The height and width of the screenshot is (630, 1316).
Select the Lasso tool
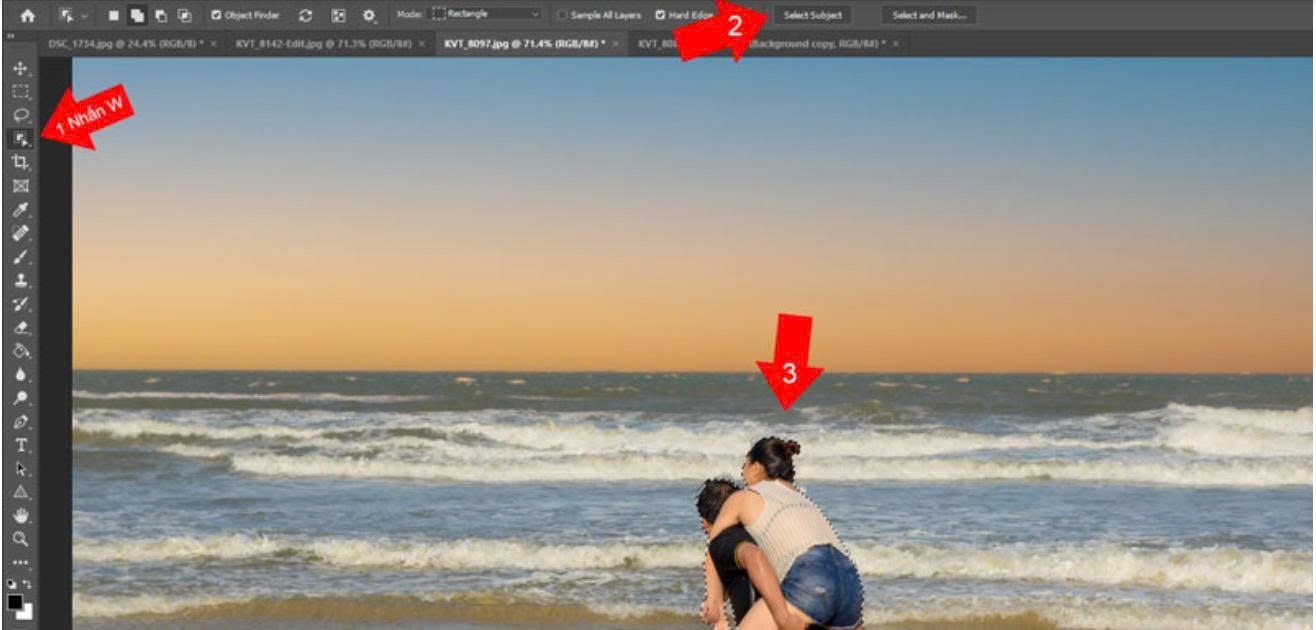tap(20, 115)
